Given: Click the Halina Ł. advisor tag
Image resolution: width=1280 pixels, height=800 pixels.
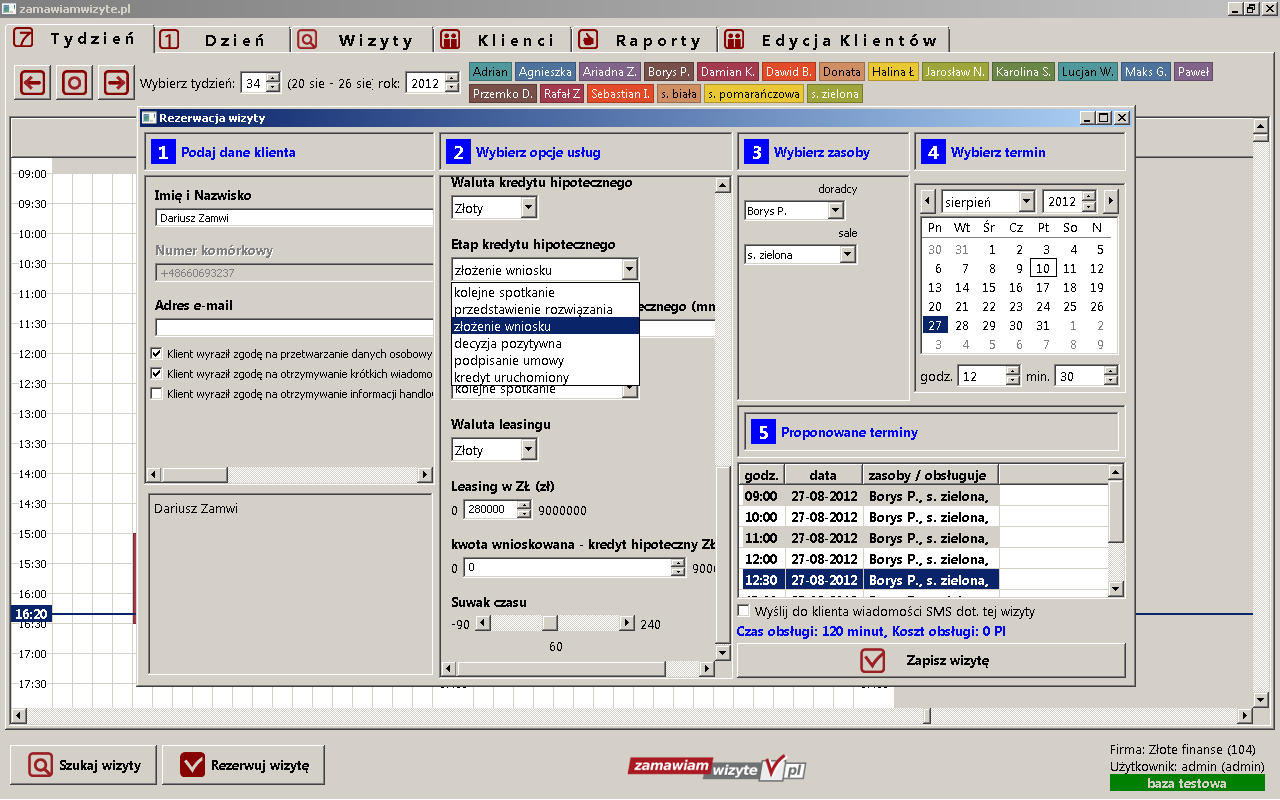Looking at the screenshot, I should coord(892,72).
